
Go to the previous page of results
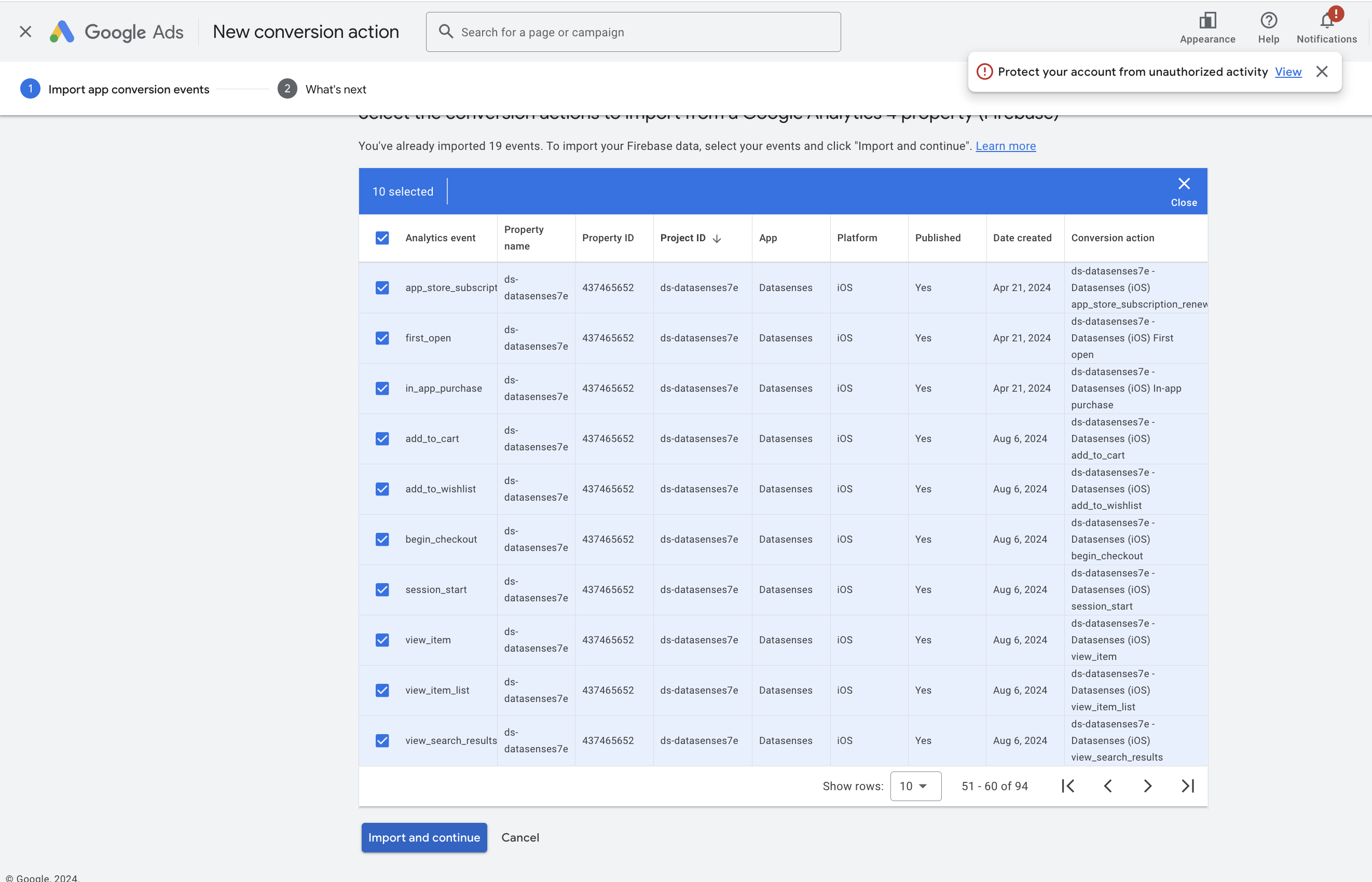[1107, 786]
